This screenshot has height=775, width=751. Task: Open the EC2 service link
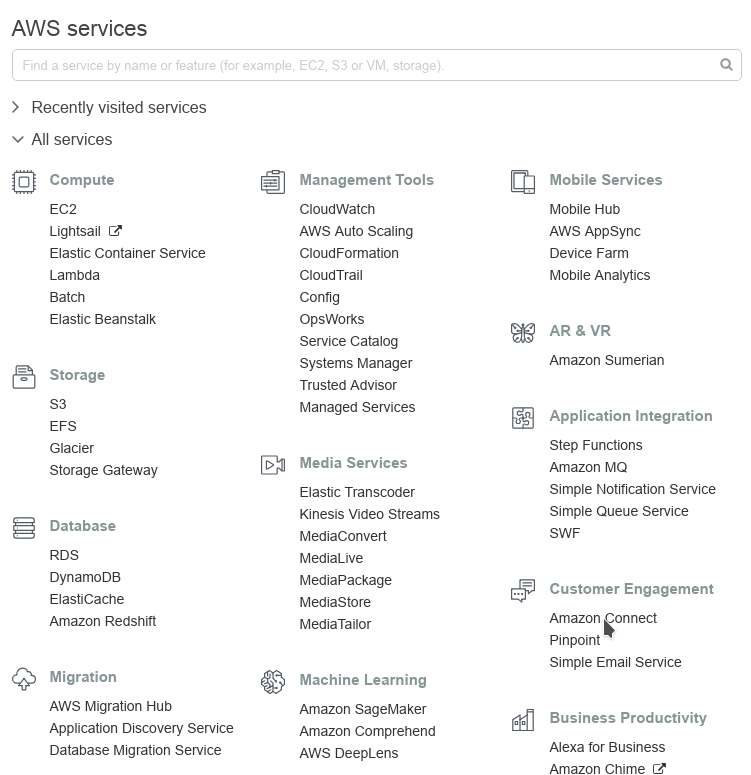coord(63,209)
